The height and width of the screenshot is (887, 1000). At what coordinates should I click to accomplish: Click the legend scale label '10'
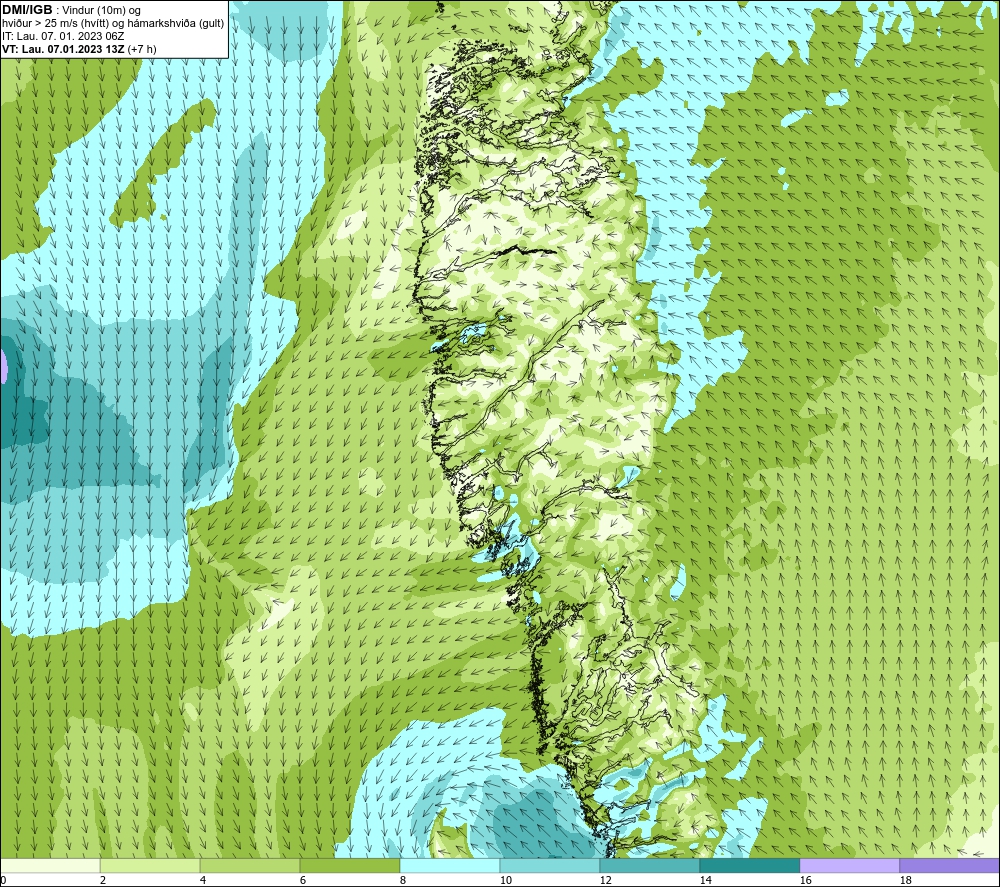[505, 880]
